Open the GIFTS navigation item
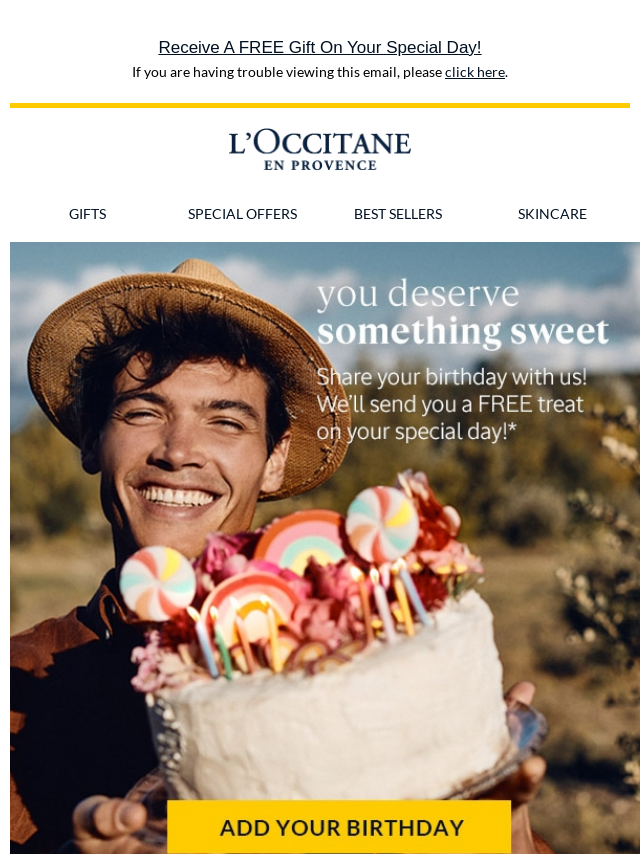The image size is (640, 854). 87,214
